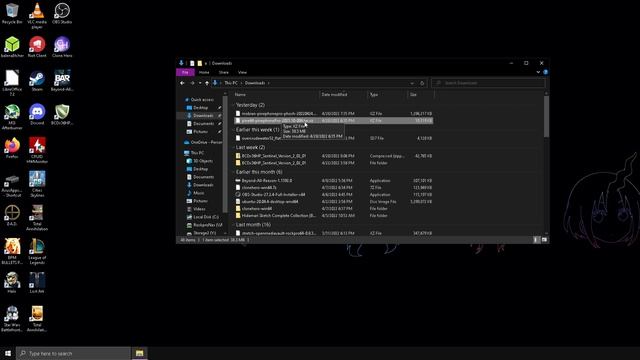The image size is (640, 360).
Task: Click the Search Downloads field
Action: click(x=488, y=83)
